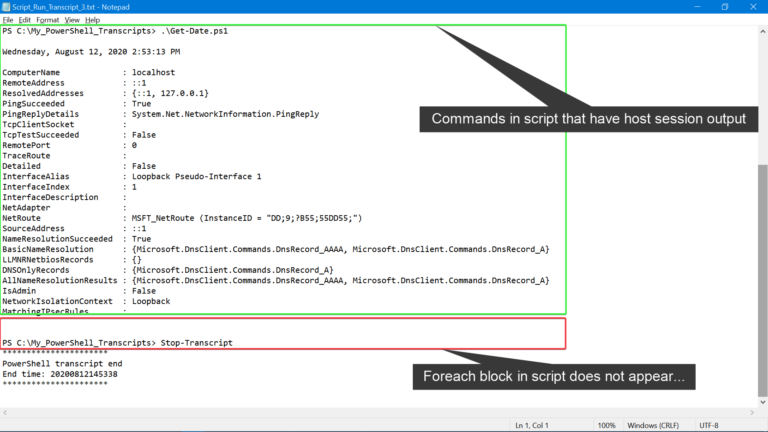
Task: Click the 'NetAdapter' property line
Action: click(x=65, y=208)
